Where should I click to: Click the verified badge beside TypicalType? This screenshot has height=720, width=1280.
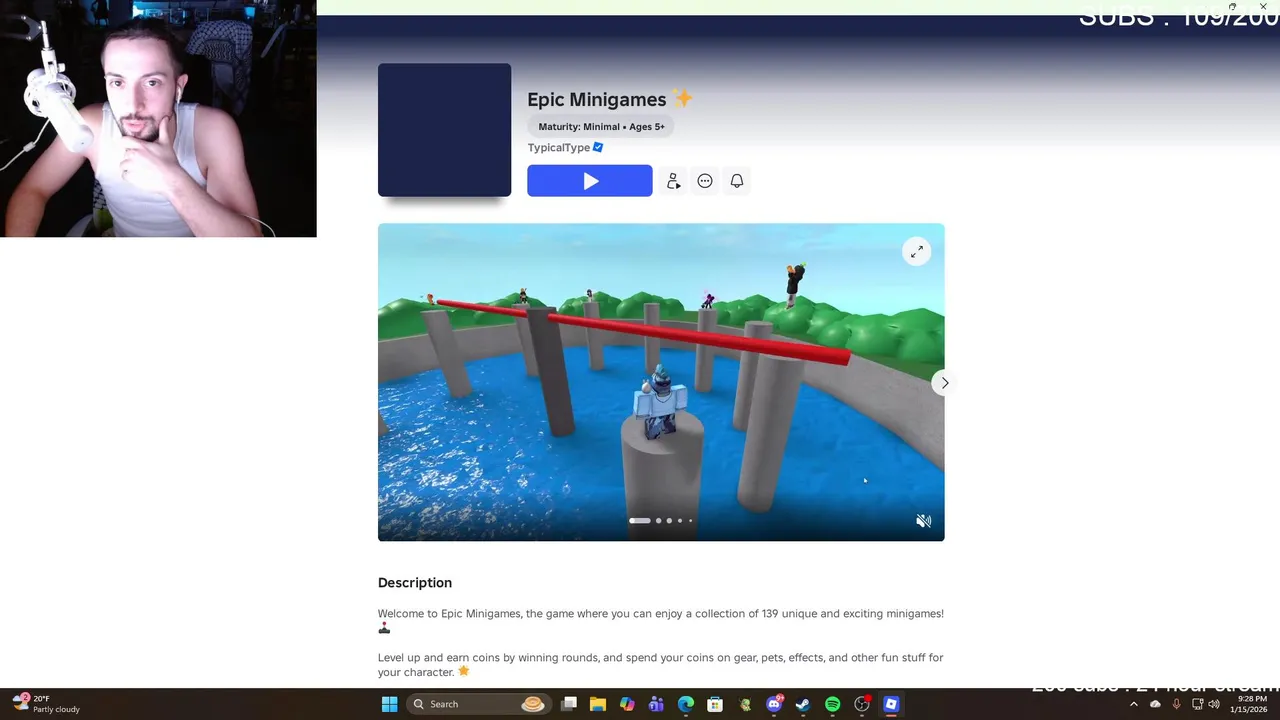pos(598,147)
